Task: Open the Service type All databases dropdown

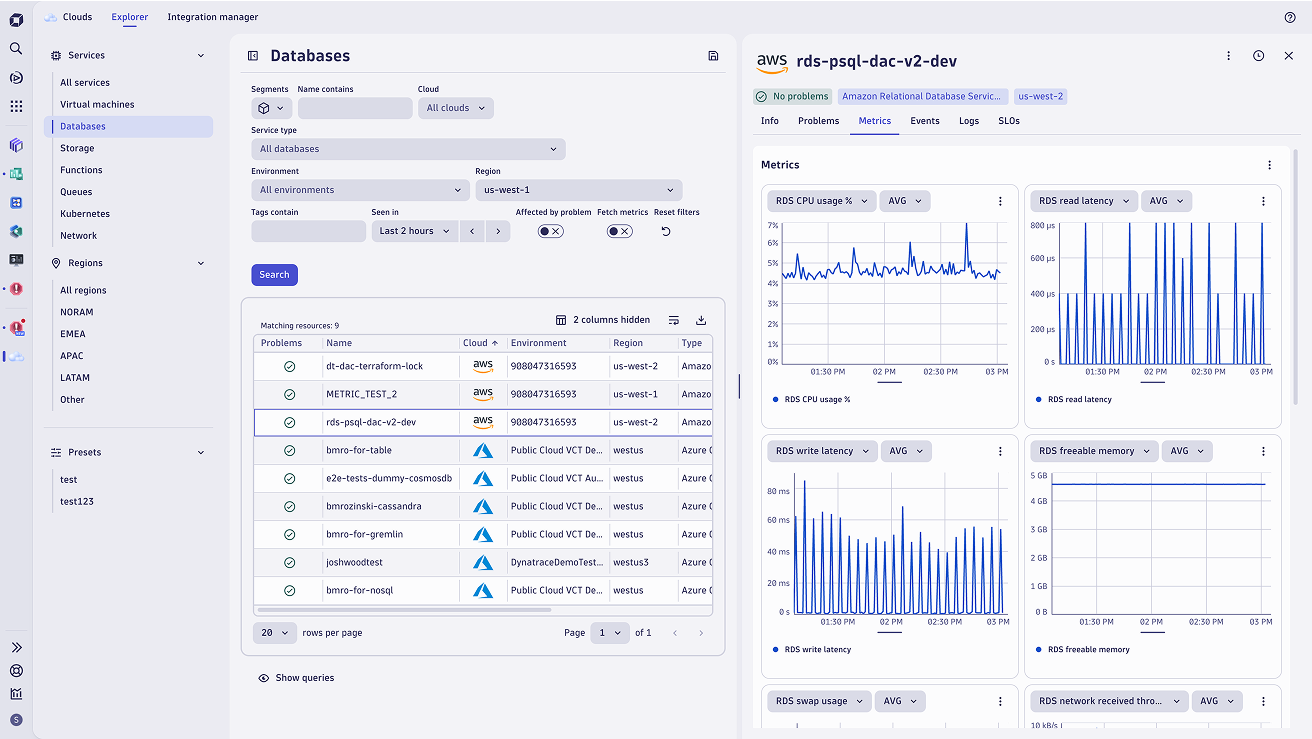Action: tap(408, 149)
